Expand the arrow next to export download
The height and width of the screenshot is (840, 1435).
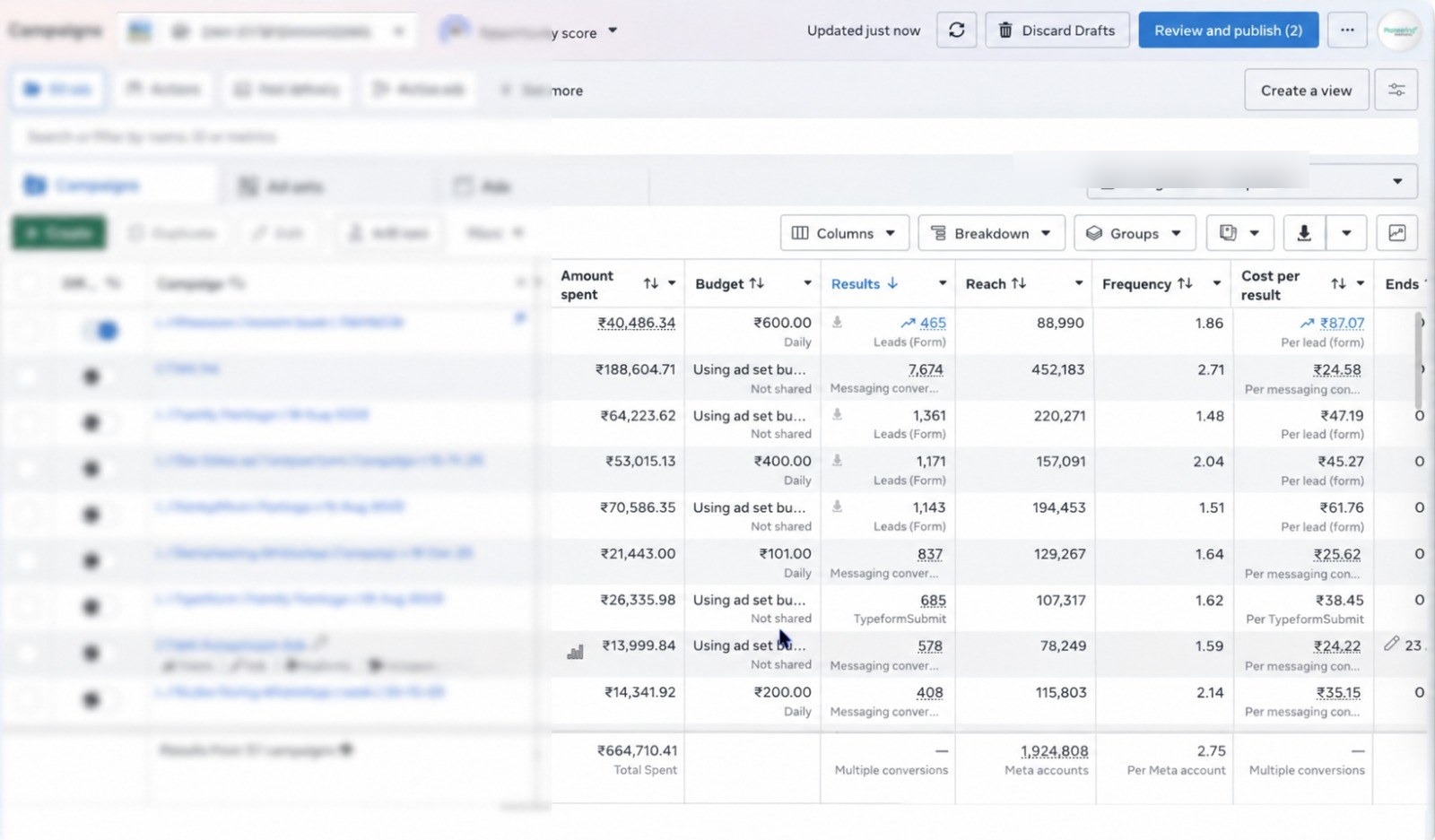[x=1346, y=233]
